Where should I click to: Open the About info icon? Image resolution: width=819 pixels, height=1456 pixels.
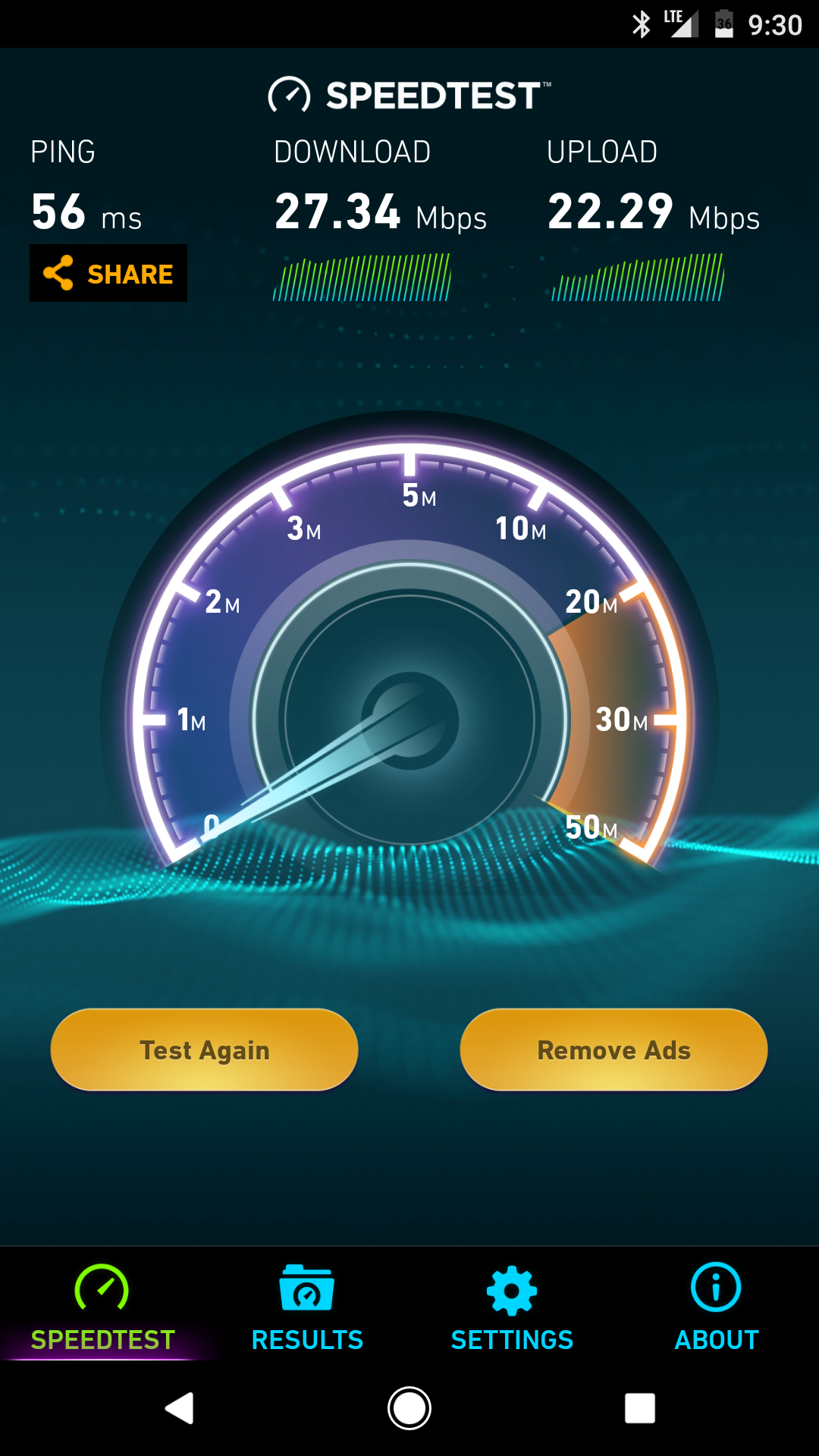click(x=716, y=1287)
